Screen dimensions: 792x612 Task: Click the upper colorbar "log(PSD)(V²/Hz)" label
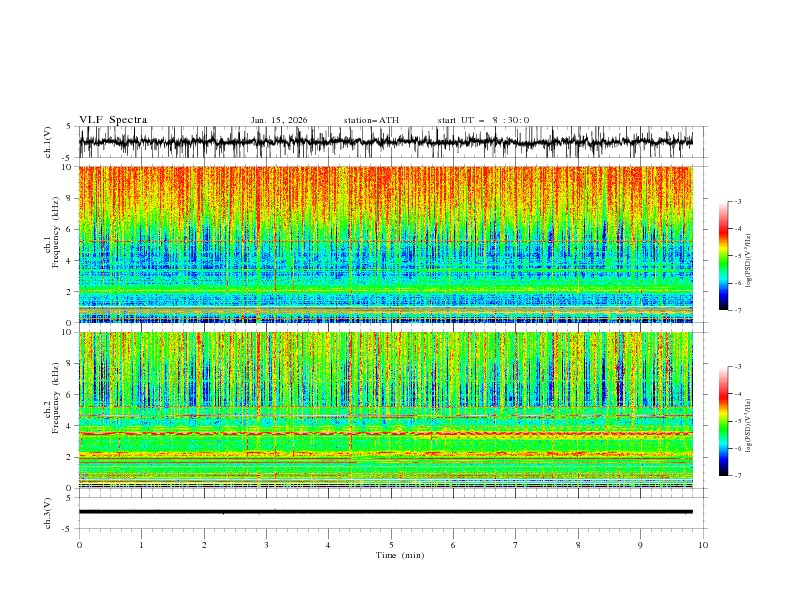click(749, 261)
